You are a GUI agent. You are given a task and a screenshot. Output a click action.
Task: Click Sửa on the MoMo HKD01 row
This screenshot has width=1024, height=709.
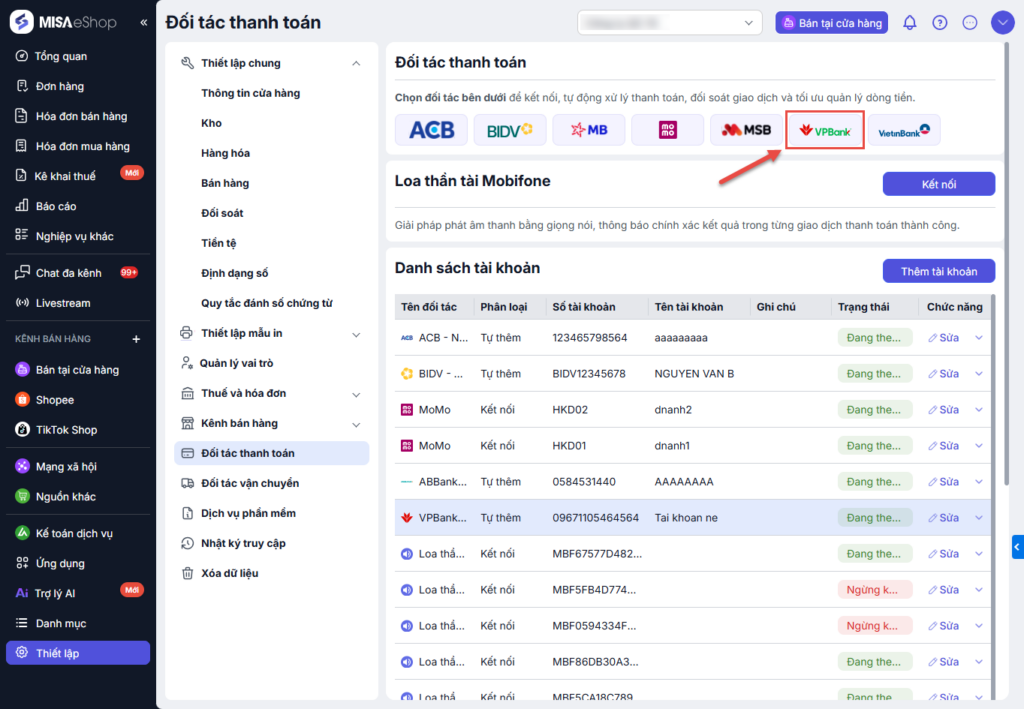944,445
